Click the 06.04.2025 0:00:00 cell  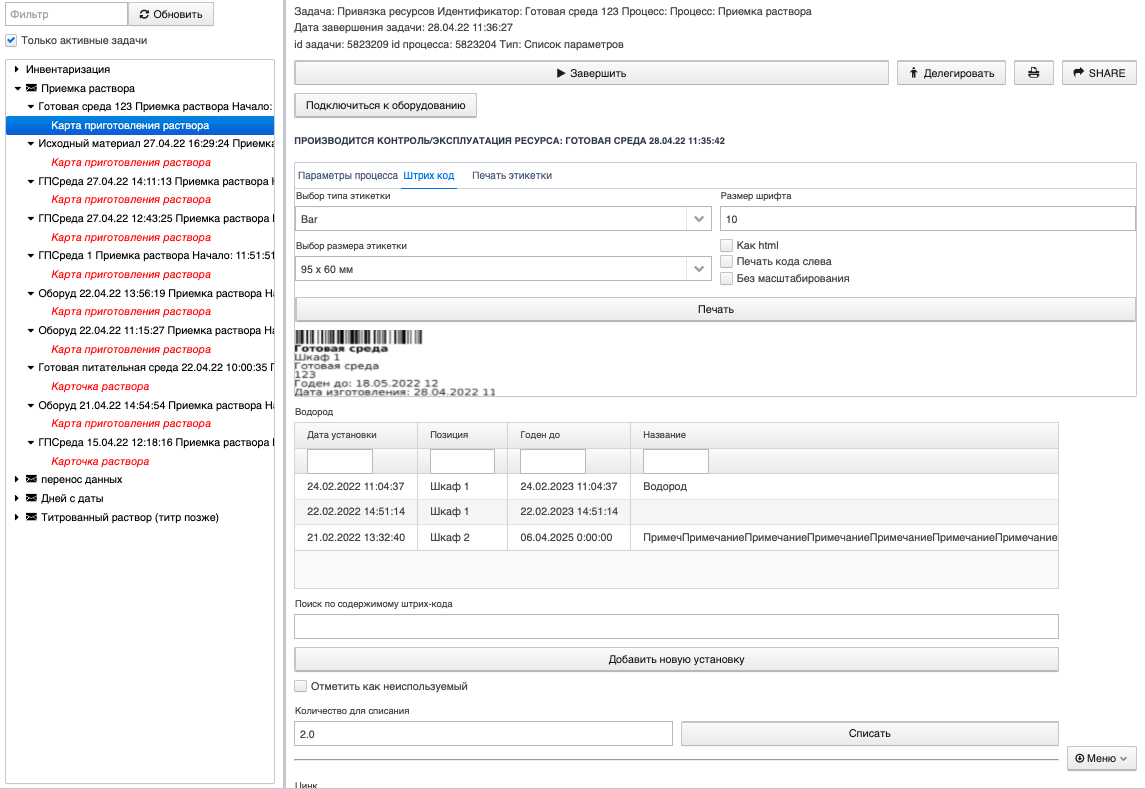coord(569,537)
